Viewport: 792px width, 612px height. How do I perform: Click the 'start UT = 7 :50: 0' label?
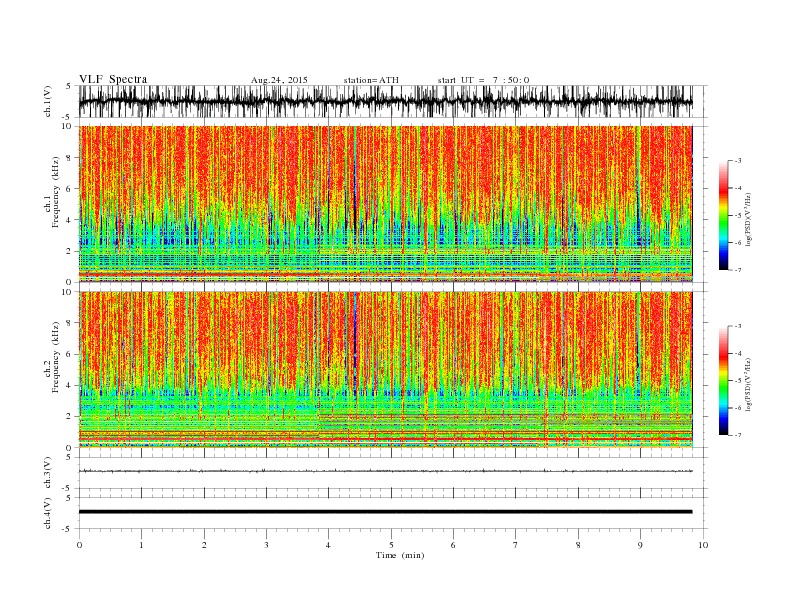click(x=483, y=80)
